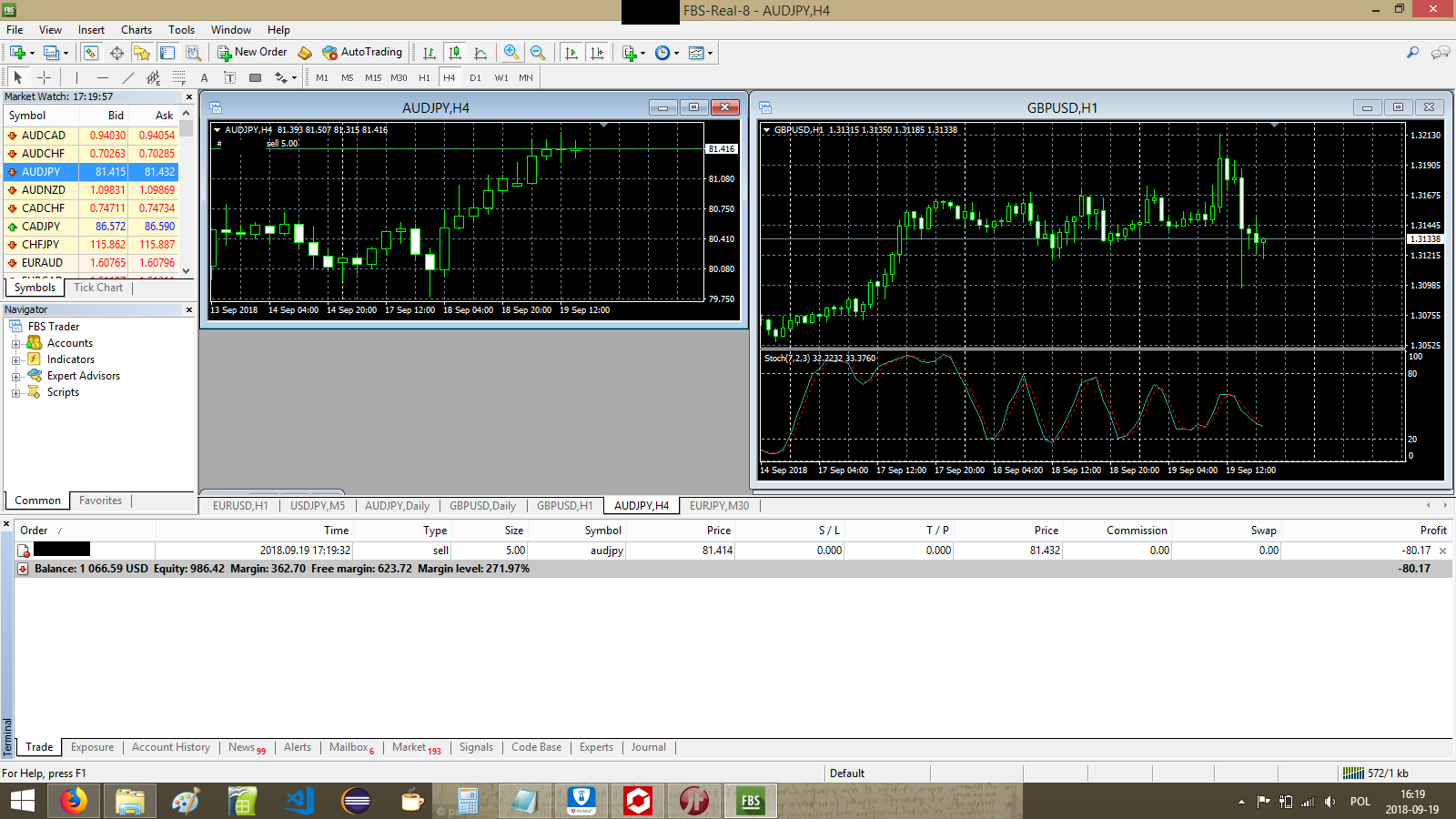Select the D1 timeframe button

pyautogui.click(x=475, y=77)
